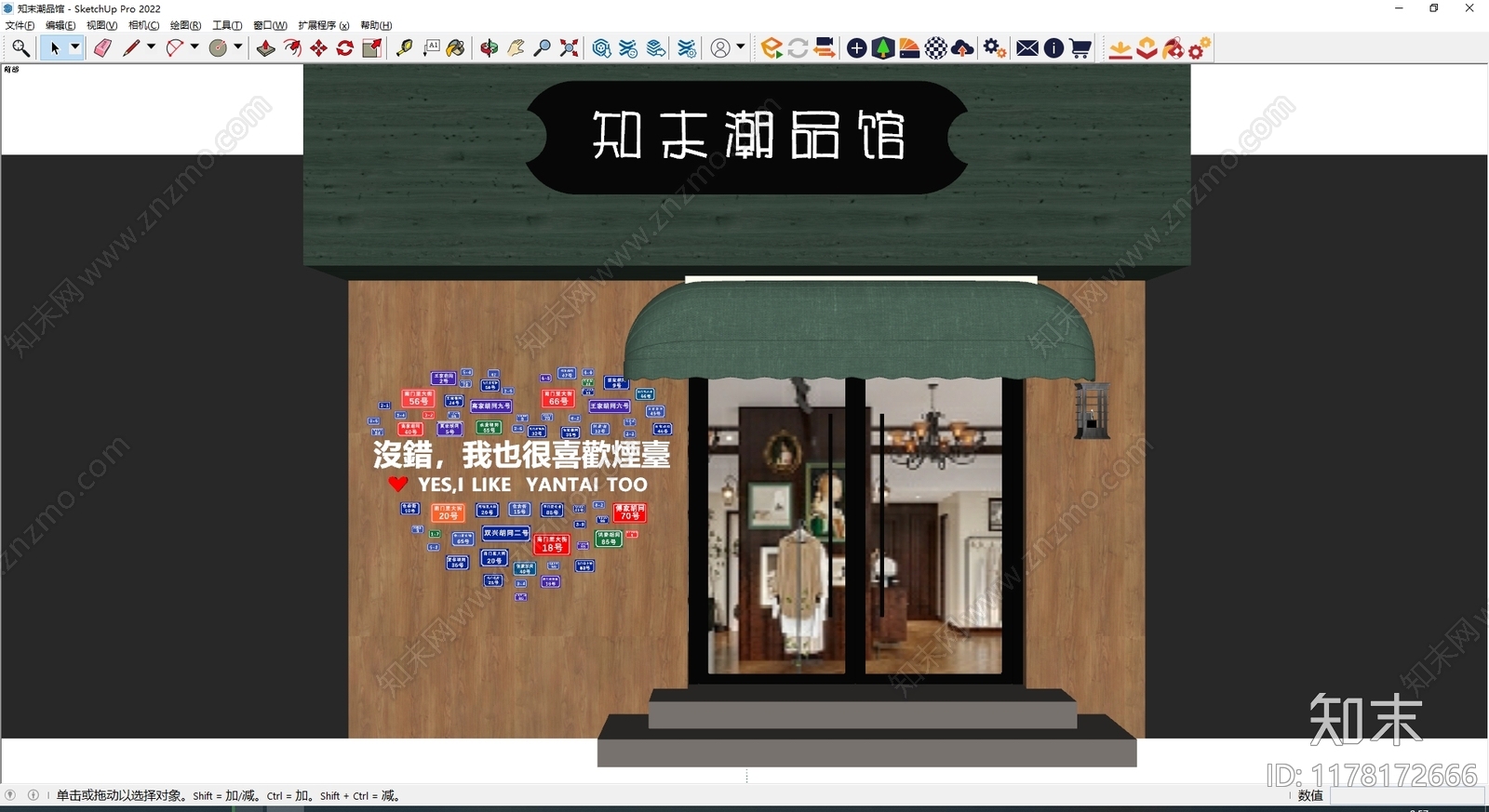The height and width of the screenshot is (812, 1489).
Task: Click the Enscape live updates sync icon
Action: pyautogui.click(x=798, y=48)
